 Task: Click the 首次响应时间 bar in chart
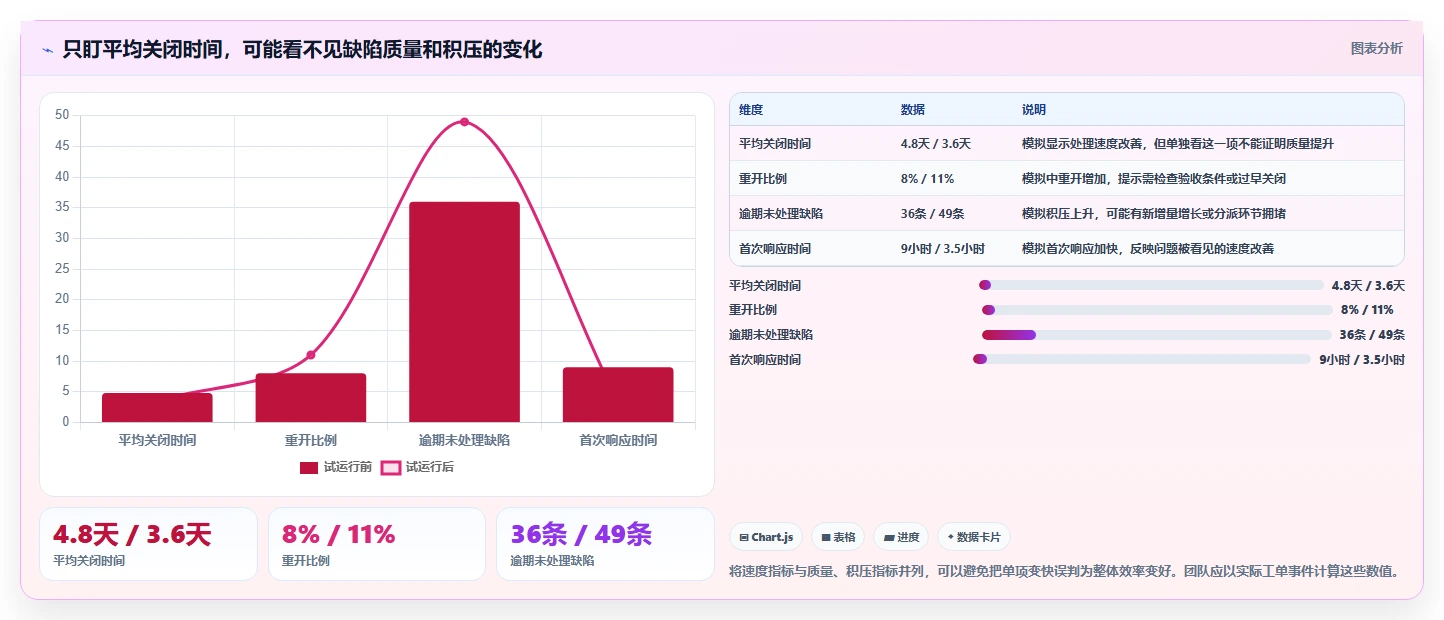click(618, 395)
